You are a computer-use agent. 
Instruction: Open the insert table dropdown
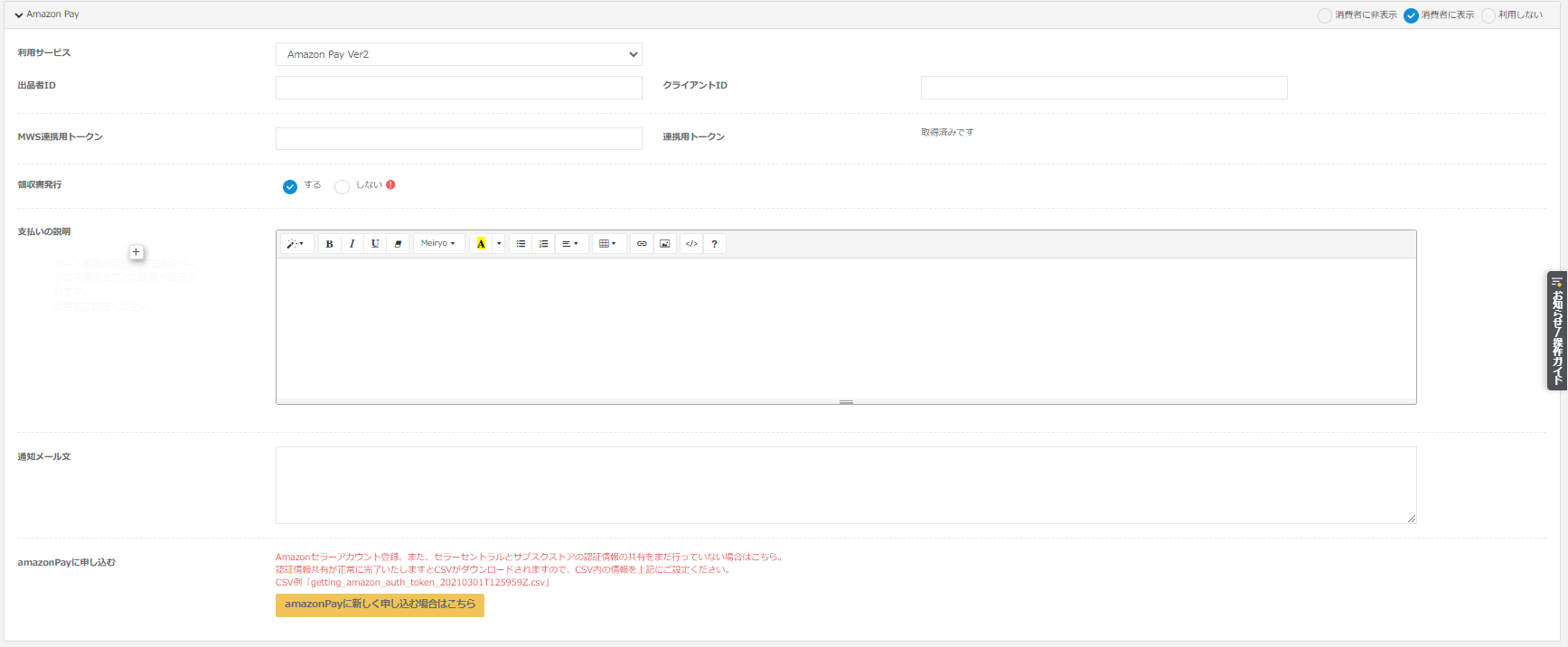pos(608,244)
